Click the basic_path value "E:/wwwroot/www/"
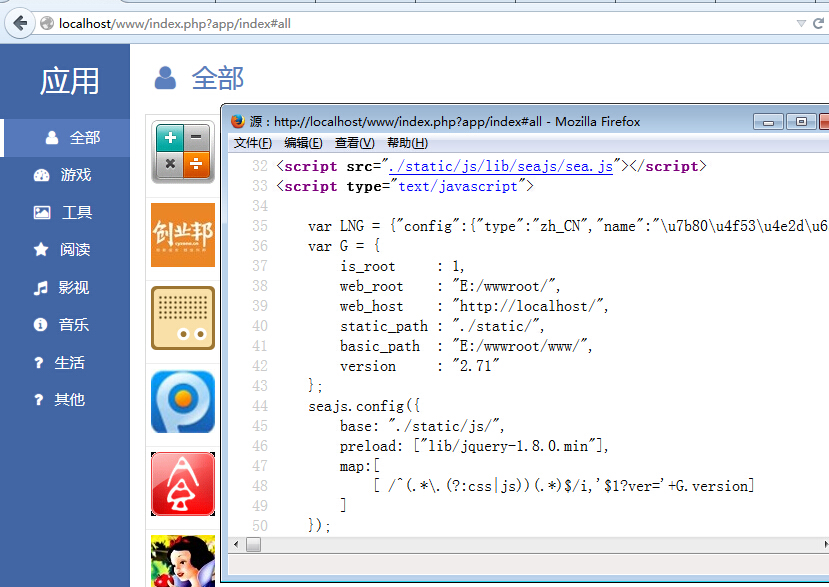This screenshot has height=587, width=829. pyautogui.click(x=519, y=346)
